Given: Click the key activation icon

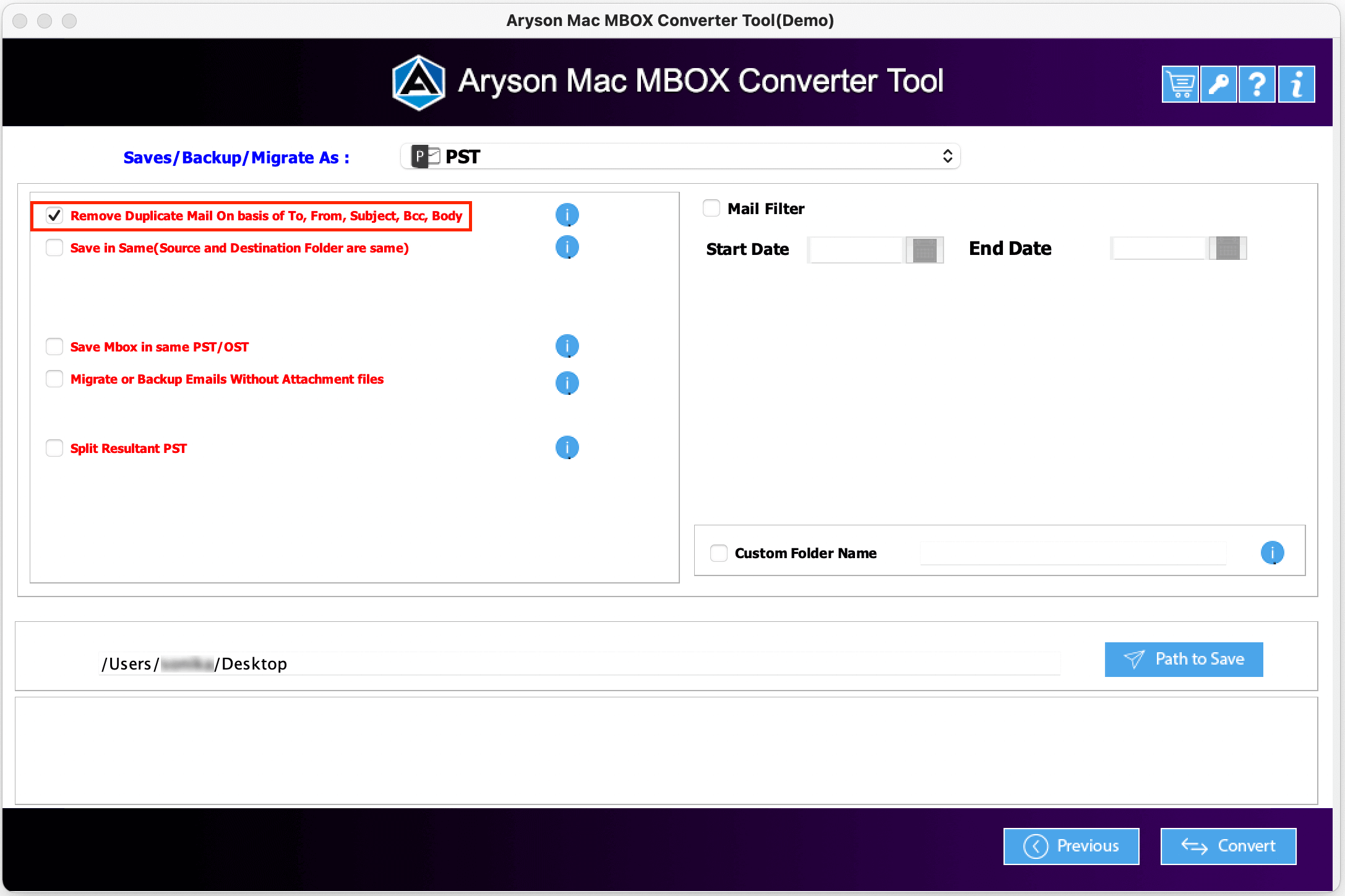Looking at the screenshot, I should pos(1219,84).
